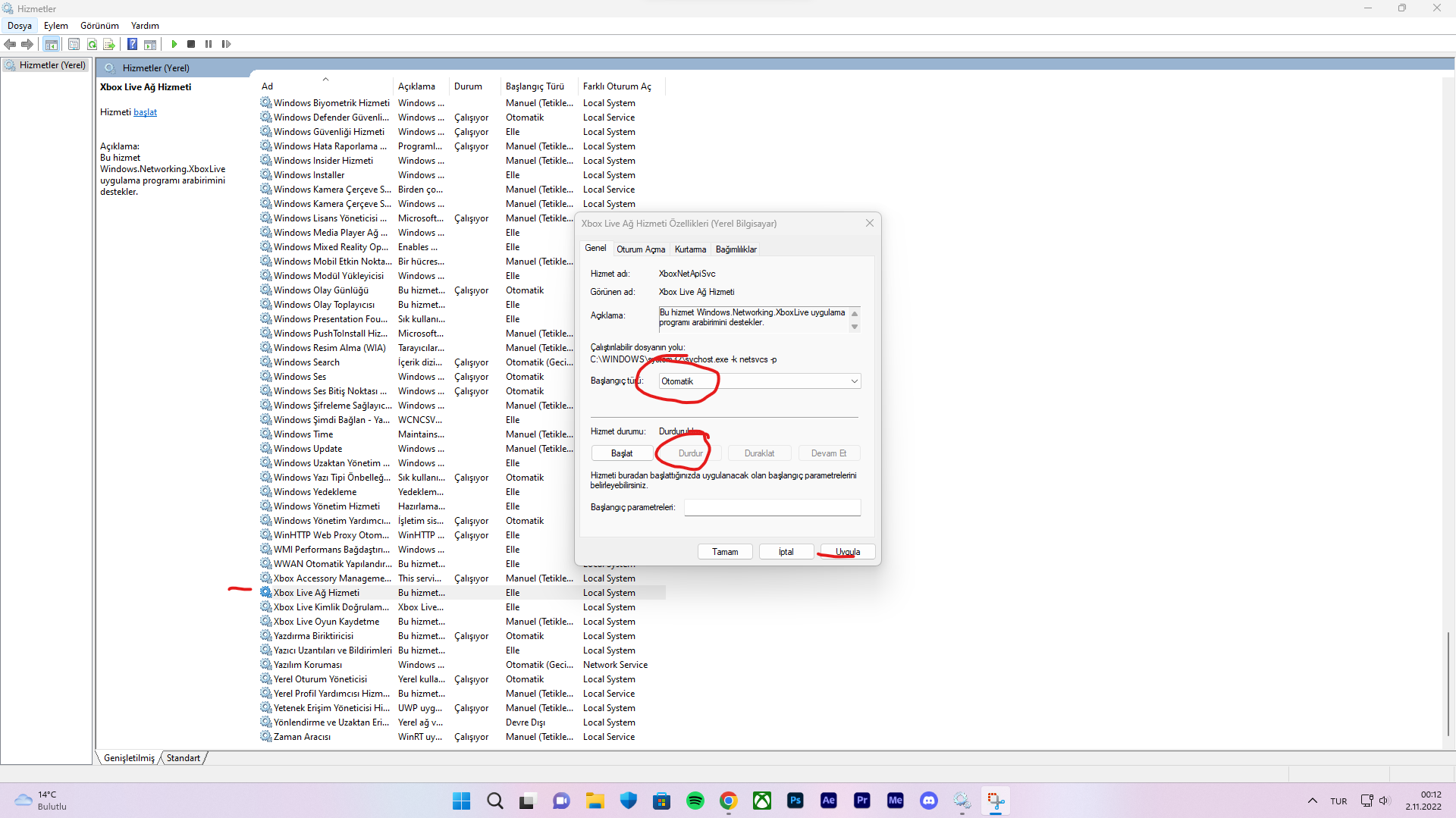Go back with the toolbar back arrow
The width and height of the screenshot is (1456, 818).
coord(10,44)
